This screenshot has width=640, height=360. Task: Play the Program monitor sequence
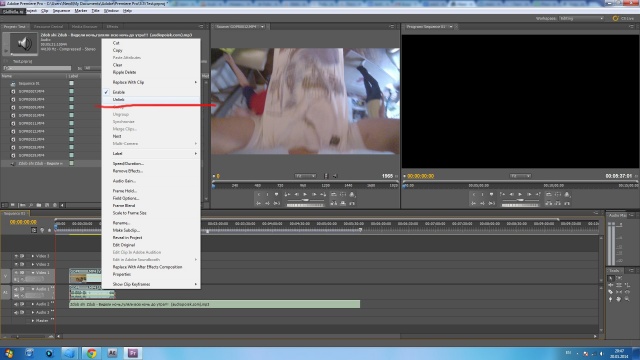(520, 195)
